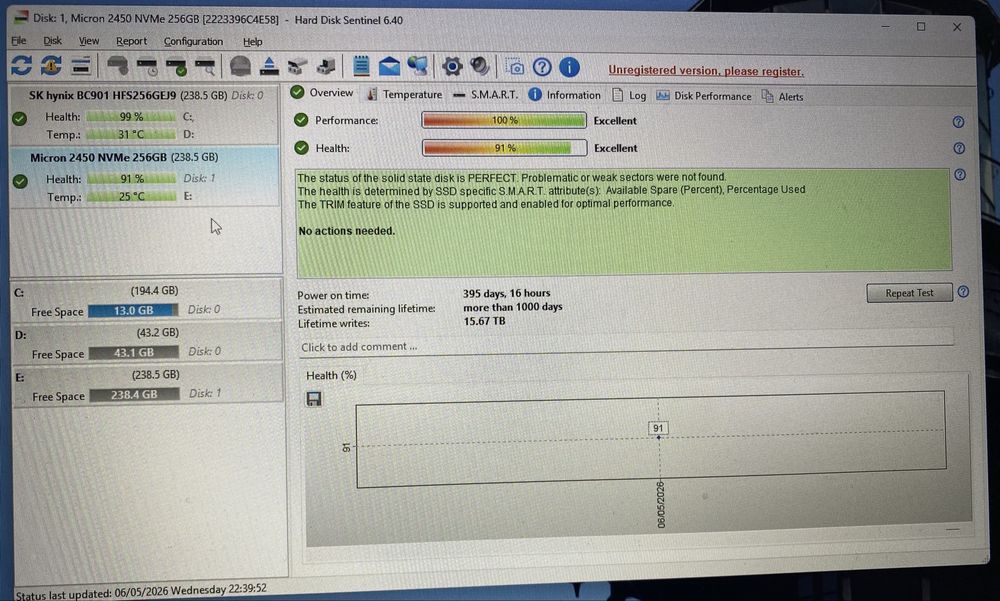Select the Overview tab
Viewport: 1000px width, 601px height.
click(x=322, y=93)
